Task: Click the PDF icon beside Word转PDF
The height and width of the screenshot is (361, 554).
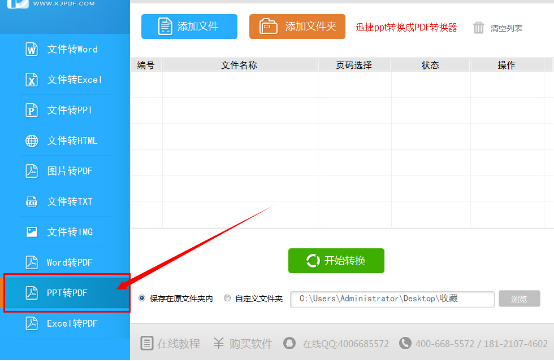Action: (x=32, y=262)
